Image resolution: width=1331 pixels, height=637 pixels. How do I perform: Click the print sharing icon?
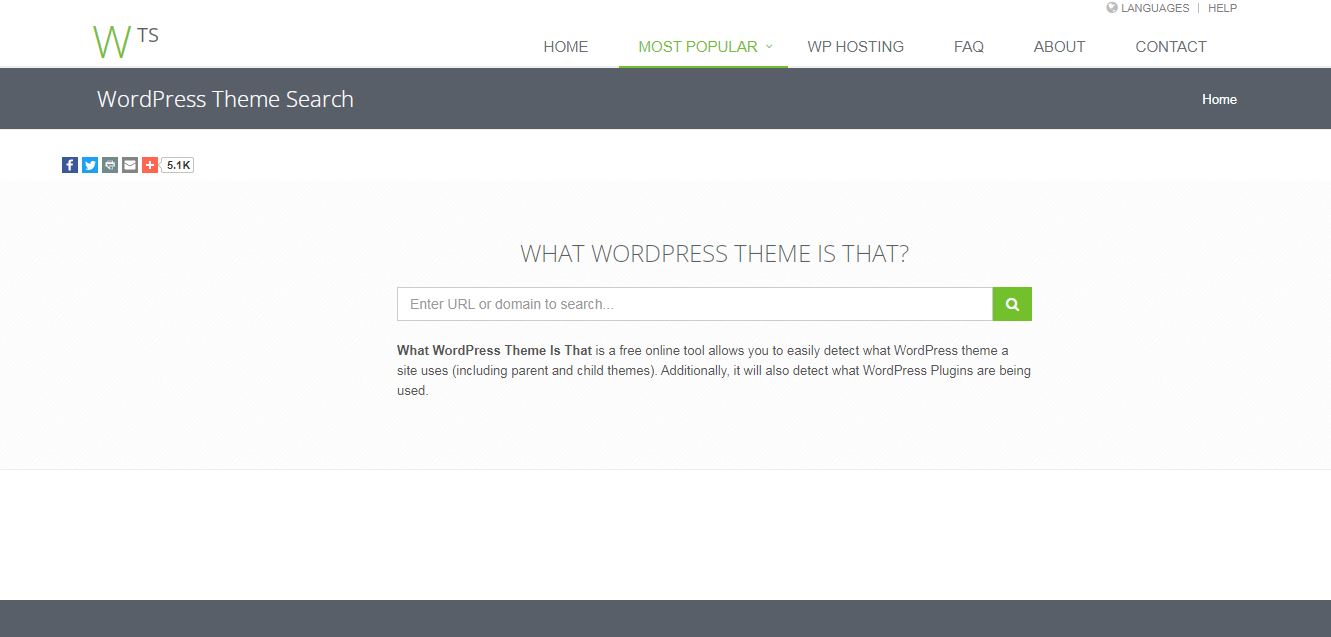tap(109, 164)
